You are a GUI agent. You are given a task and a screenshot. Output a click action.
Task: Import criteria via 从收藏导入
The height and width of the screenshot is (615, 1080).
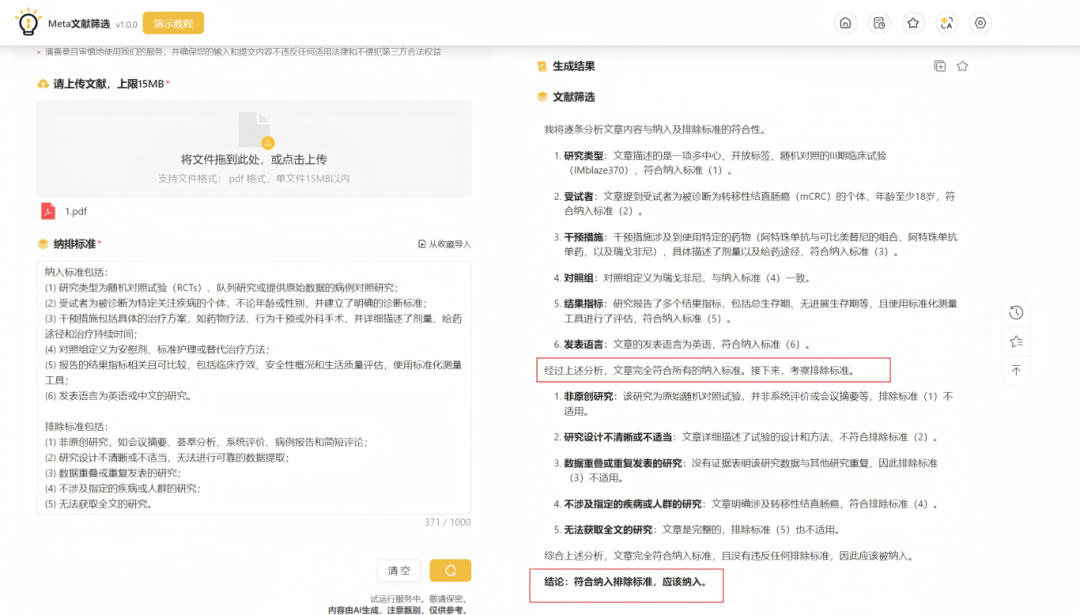[x=444, y=244]
